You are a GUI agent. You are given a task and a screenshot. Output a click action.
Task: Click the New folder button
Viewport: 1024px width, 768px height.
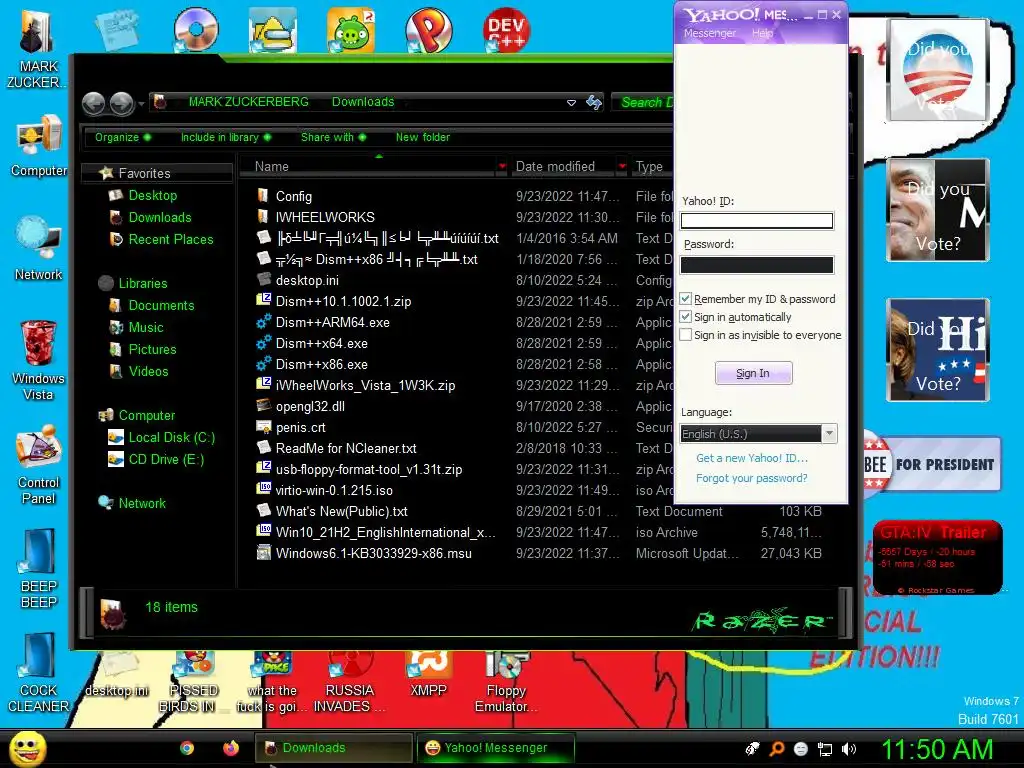tap(423, 137)
